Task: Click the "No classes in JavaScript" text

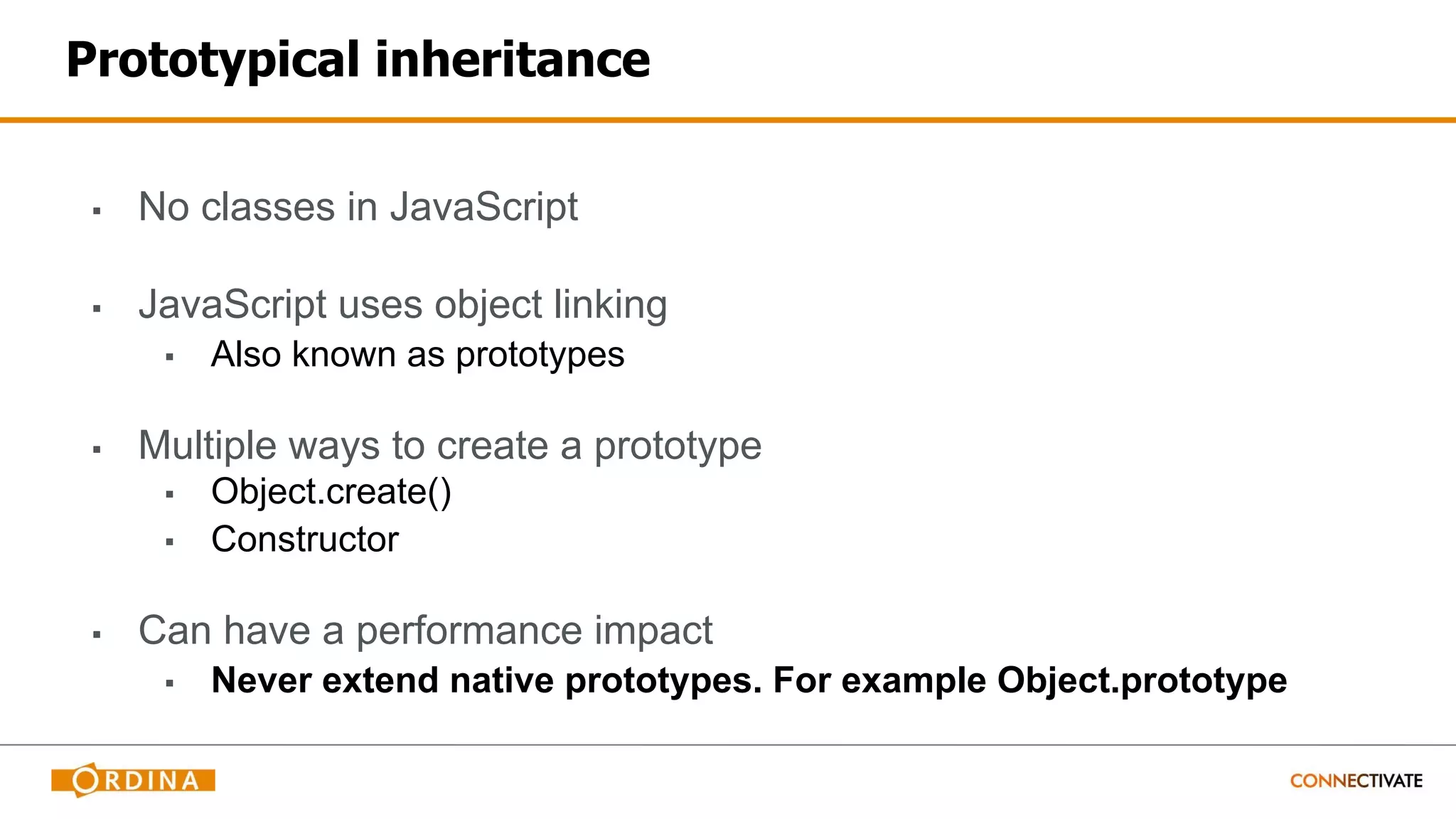Action: click(x=358, y=207)
